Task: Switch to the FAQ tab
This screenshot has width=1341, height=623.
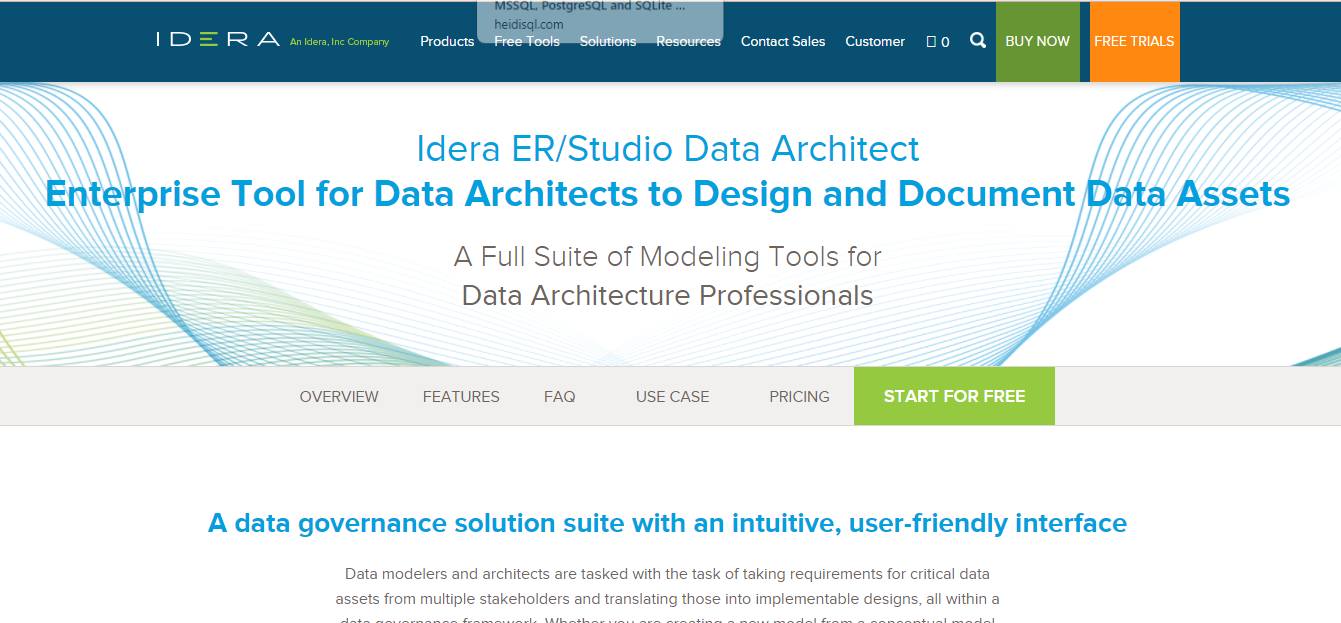Action: click(x=560, y=396)
